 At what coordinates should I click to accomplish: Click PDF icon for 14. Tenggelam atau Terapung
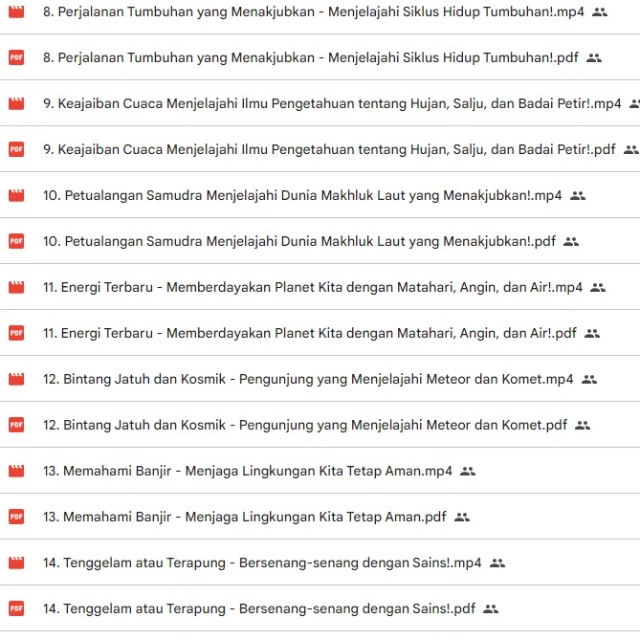click(x=16, y=608)
